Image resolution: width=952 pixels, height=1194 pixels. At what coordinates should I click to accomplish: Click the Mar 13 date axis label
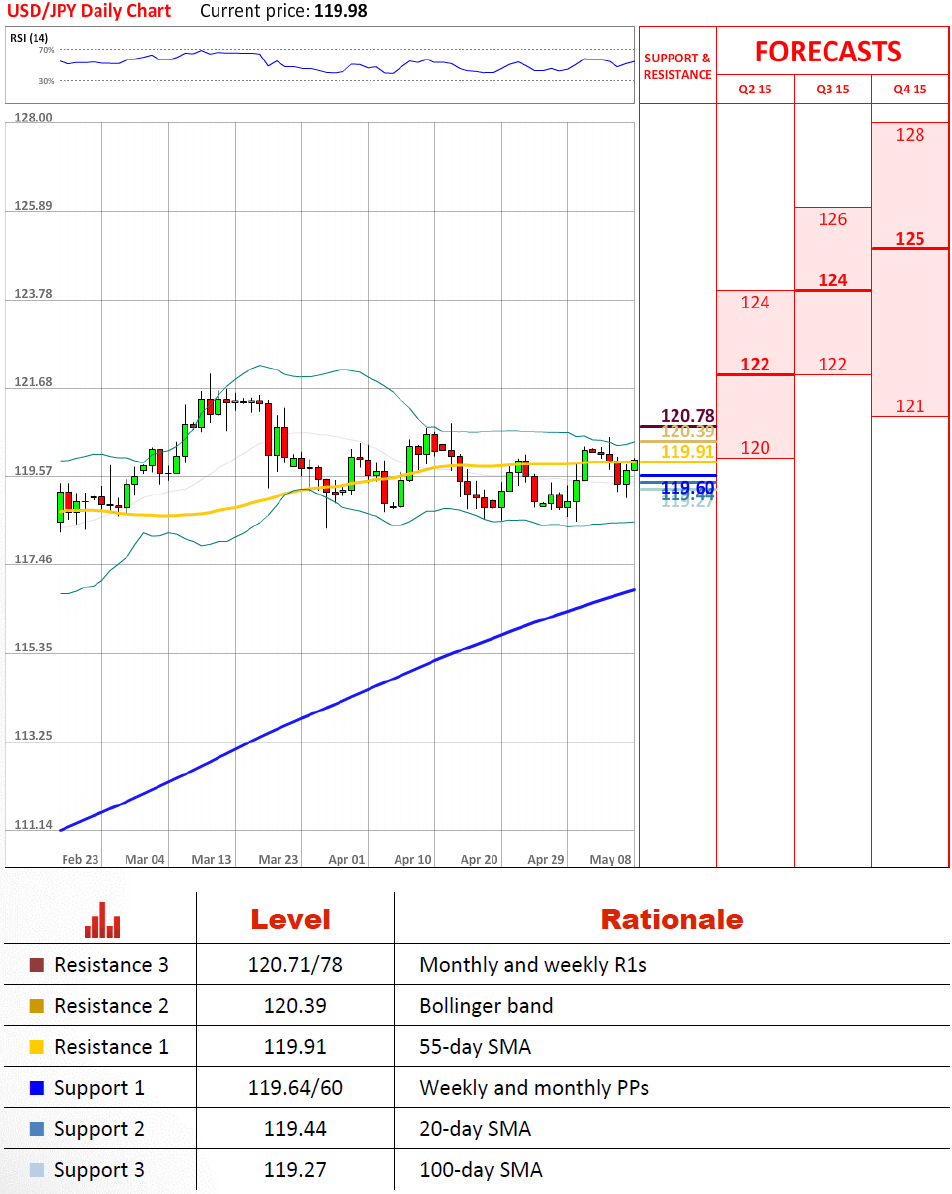(211, 860)
